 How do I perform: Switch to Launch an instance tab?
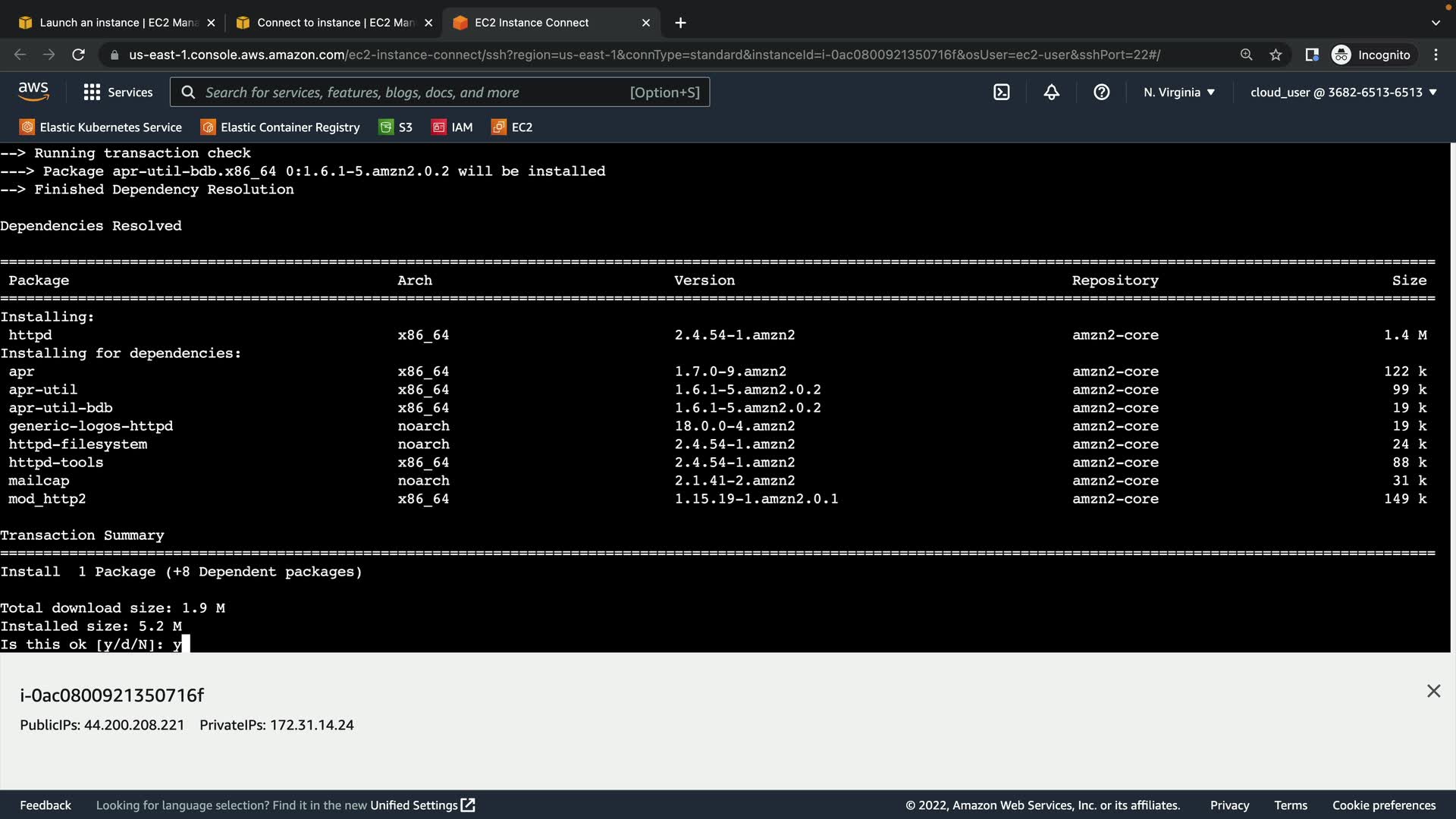click(x=118, y=23)
